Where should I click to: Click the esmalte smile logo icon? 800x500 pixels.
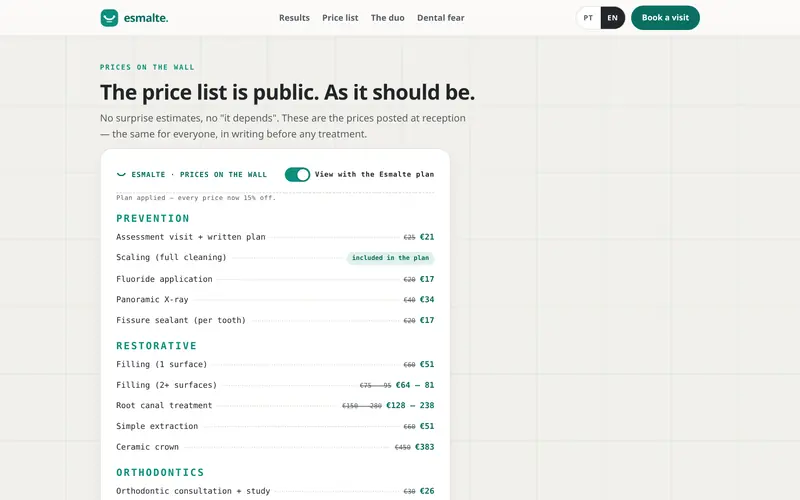[x=109, y=18]
